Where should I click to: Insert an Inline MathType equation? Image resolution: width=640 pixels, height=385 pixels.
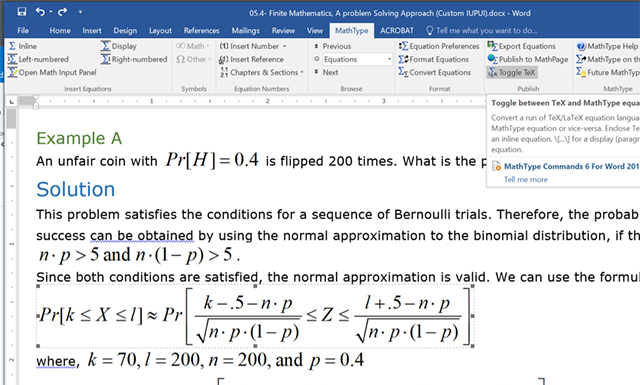23,46
